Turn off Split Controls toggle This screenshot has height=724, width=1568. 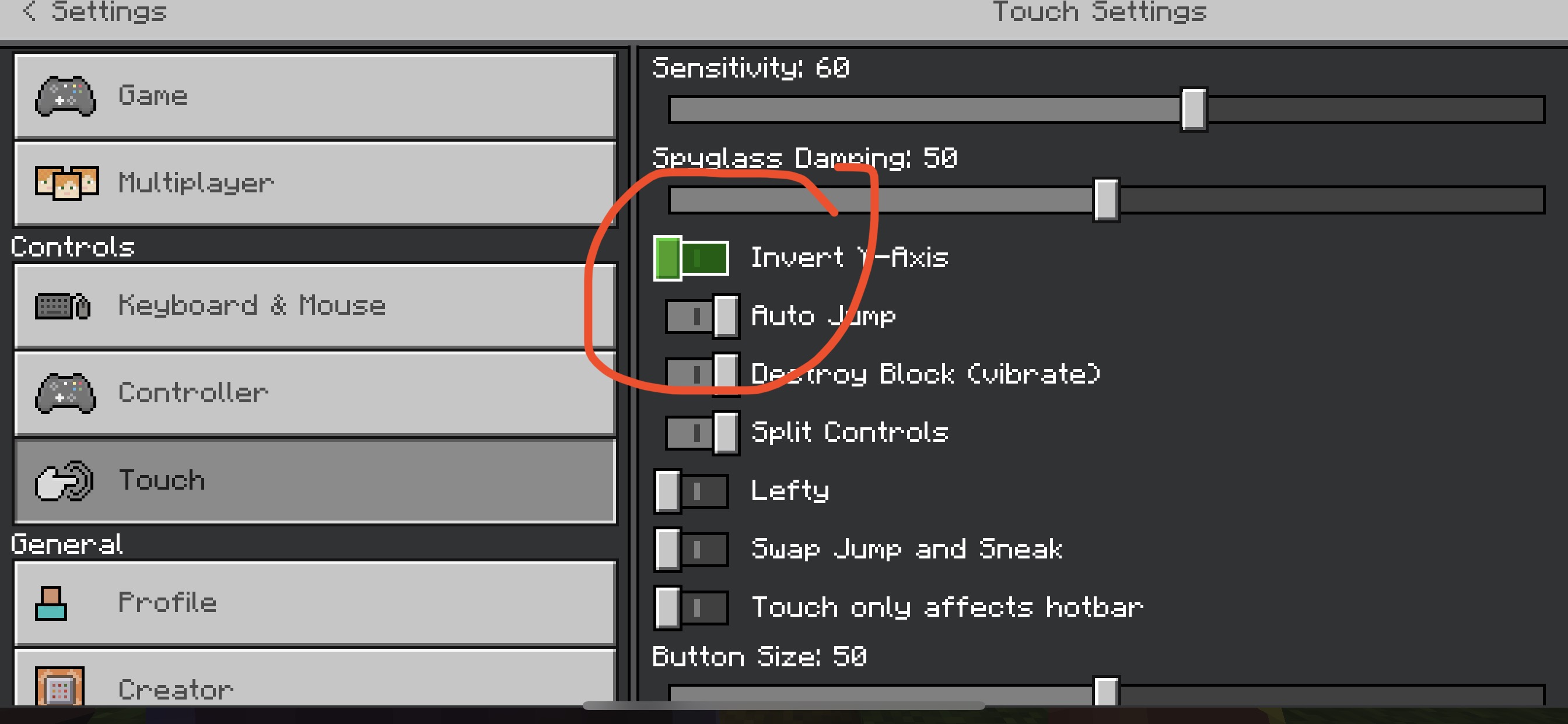pyautogui.click(x=702, y=433)
